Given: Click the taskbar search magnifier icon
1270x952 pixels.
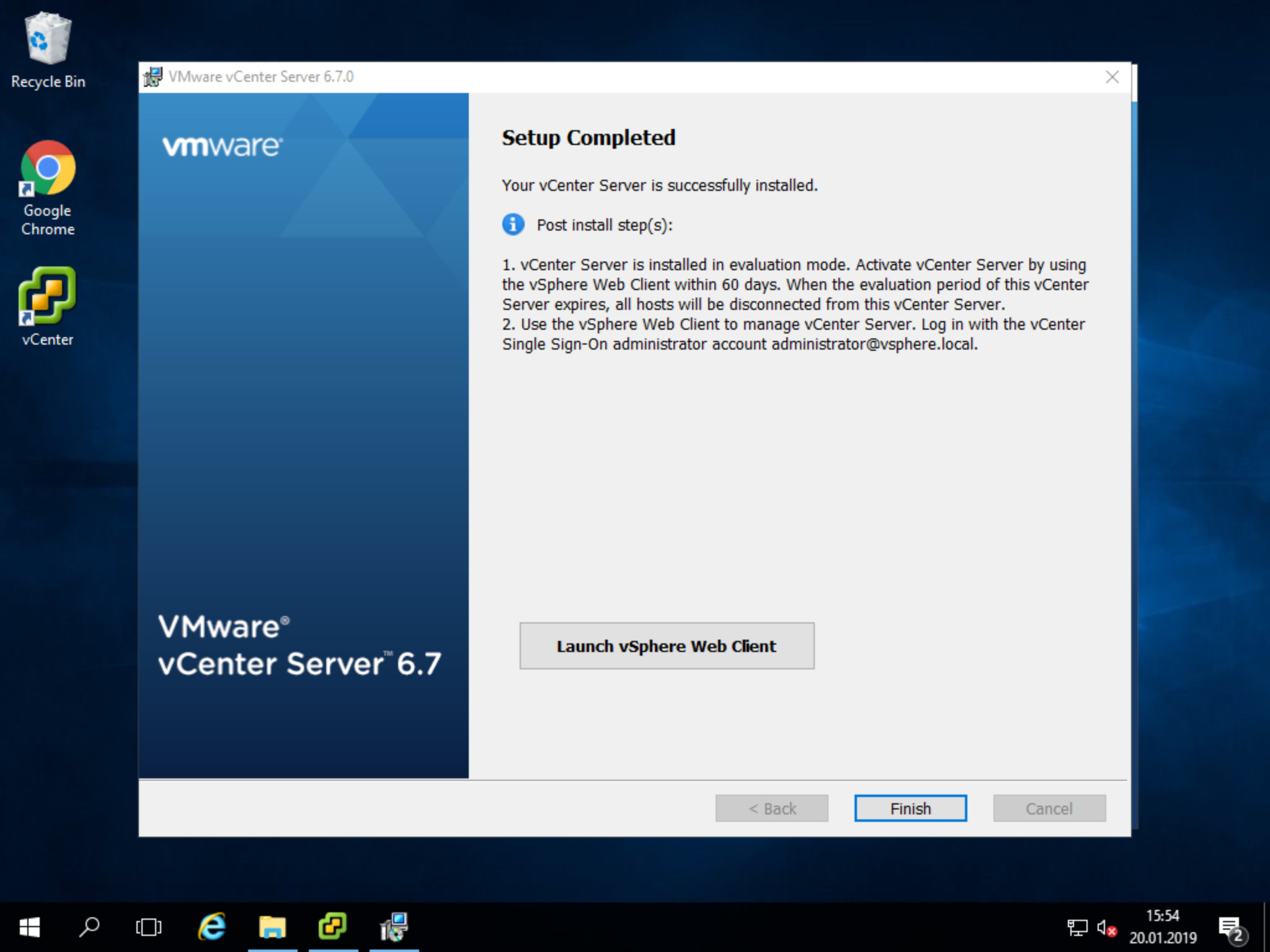Looking at the screenshot, I should click(x=89, y=927).
